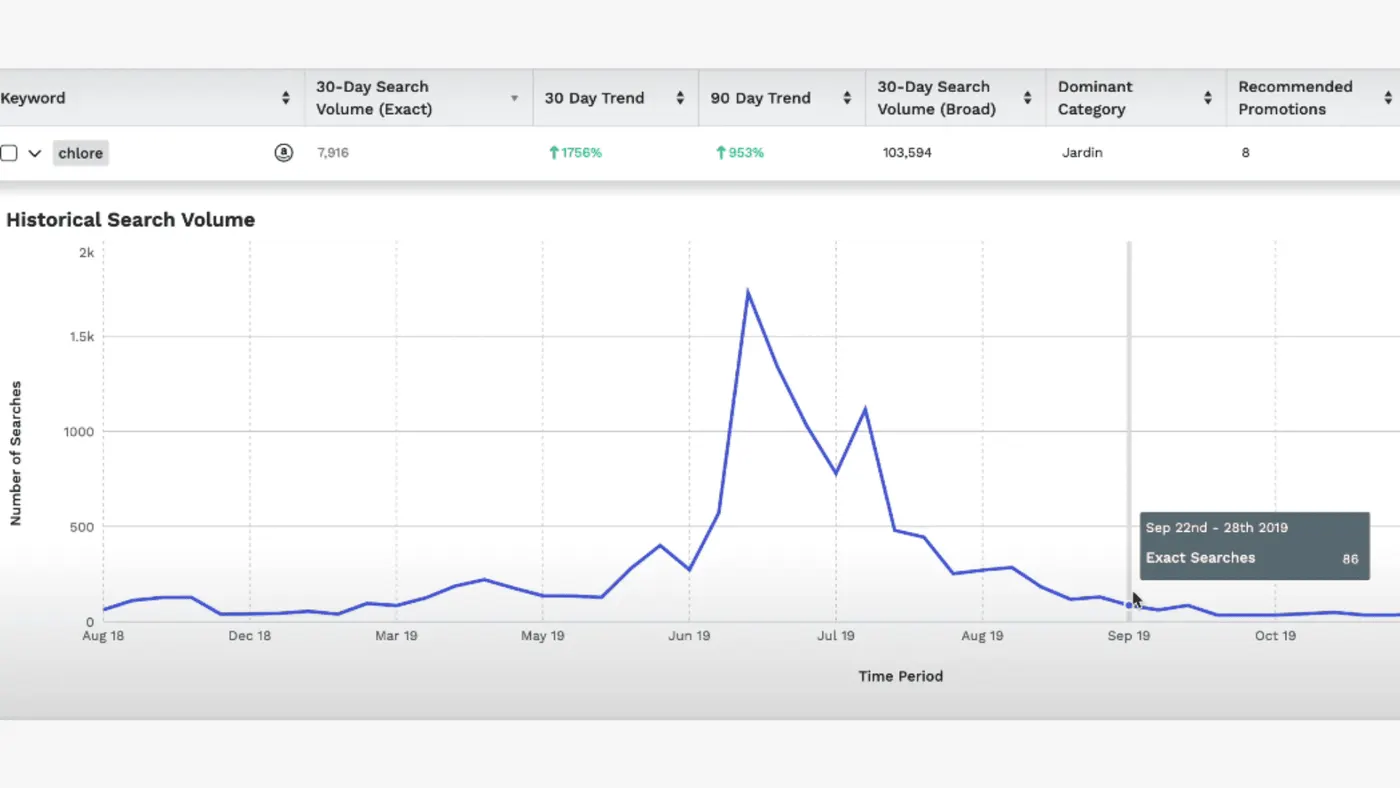Click the highlighted Sep 22nd data point
The width and height of the screenshot is (1400, 788).
(1129, 605)
